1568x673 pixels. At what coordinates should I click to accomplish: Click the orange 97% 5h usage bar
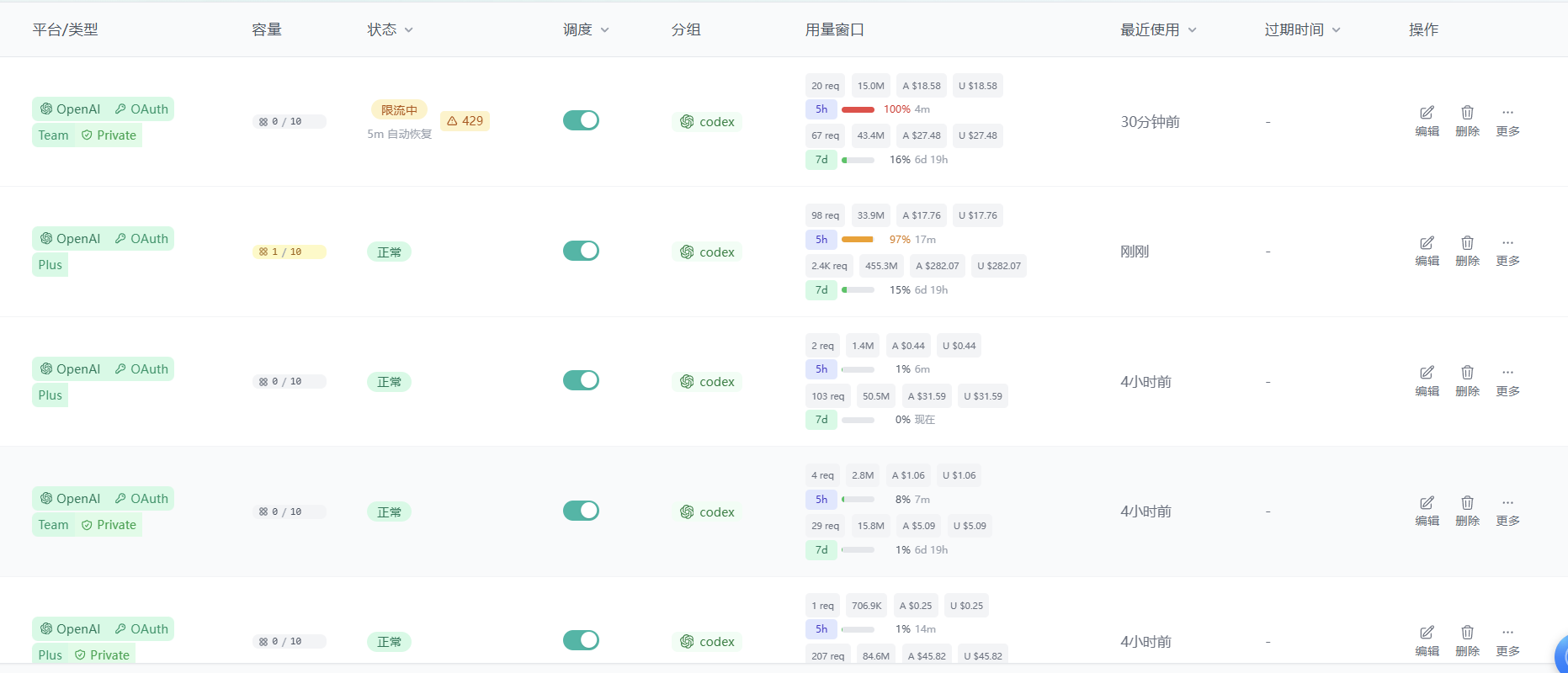point(858,240)
